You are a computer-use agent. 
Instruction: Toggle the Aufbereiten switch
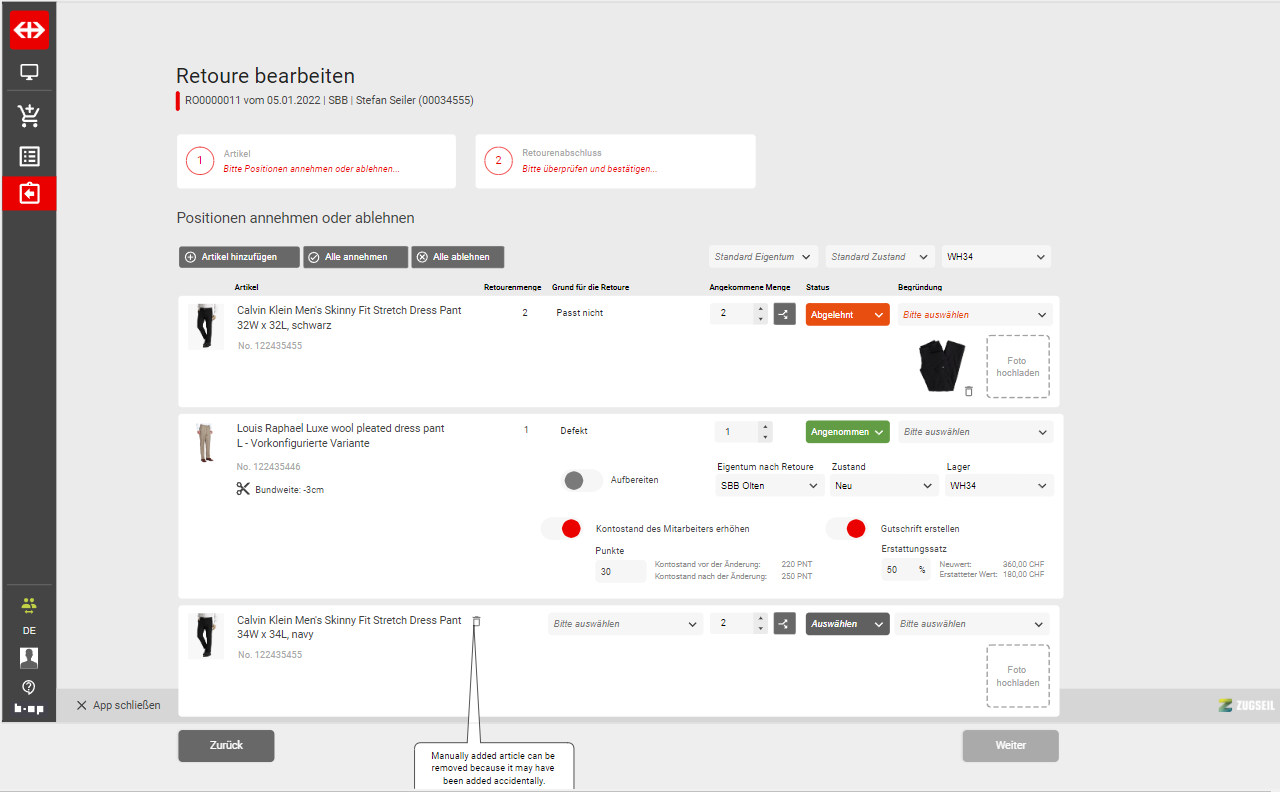(x=583, y=480)
